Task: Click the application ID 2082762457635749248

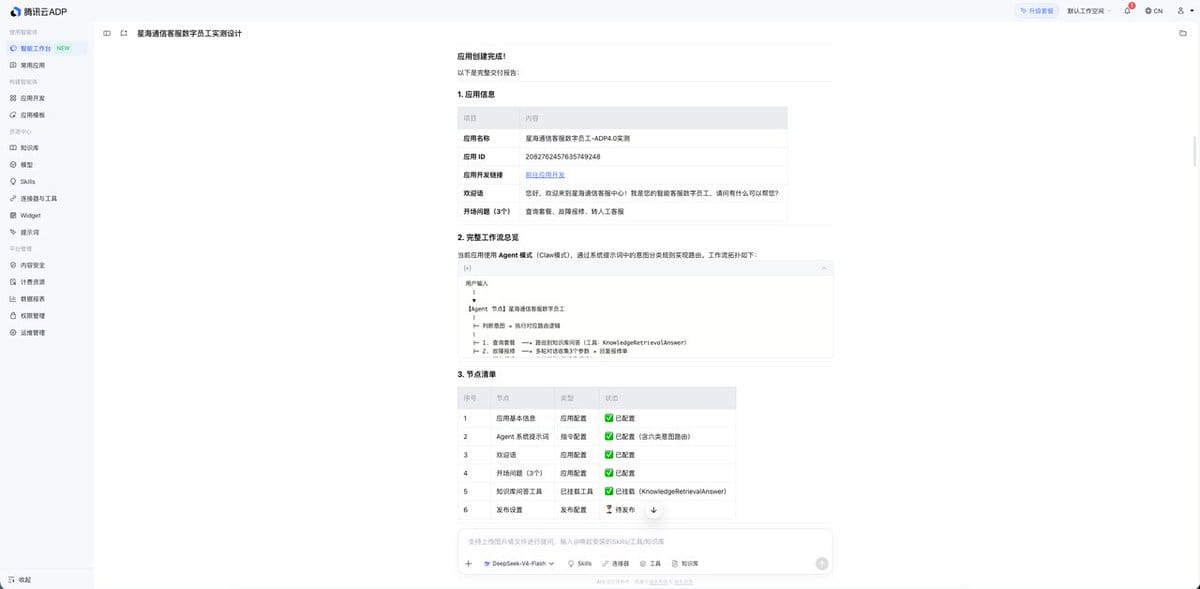Action: click(562, 156)
